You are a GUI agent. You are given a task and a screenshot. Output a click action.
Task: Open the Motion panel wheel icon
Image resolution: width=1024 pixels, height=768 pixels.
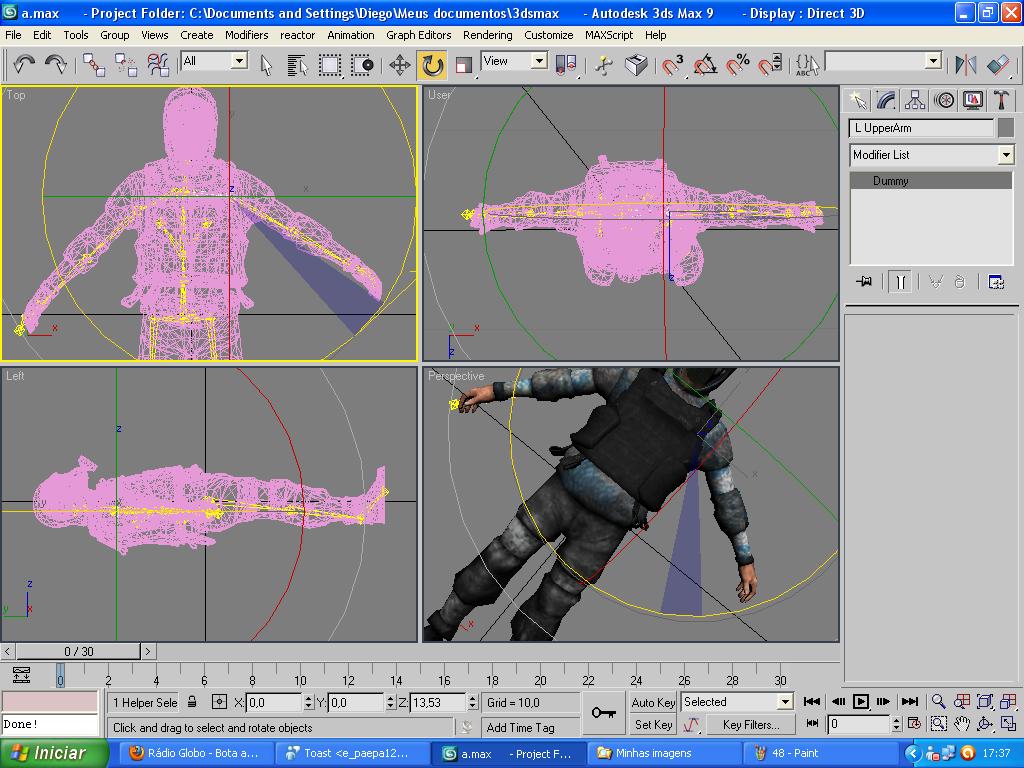tap(944, 100)
